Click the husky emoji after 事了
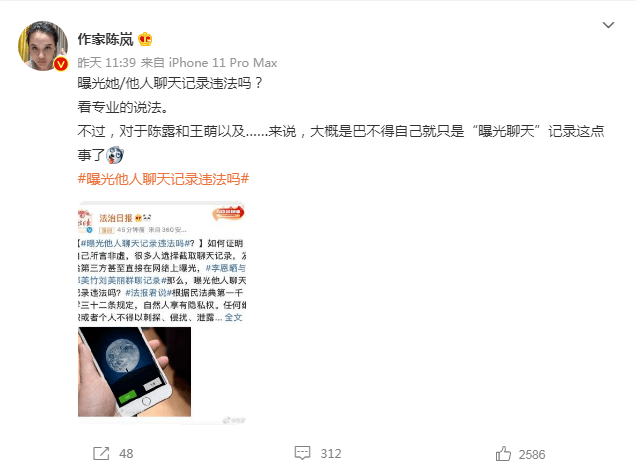The height and width of the screenshot is (471, 636). (114, 155)
